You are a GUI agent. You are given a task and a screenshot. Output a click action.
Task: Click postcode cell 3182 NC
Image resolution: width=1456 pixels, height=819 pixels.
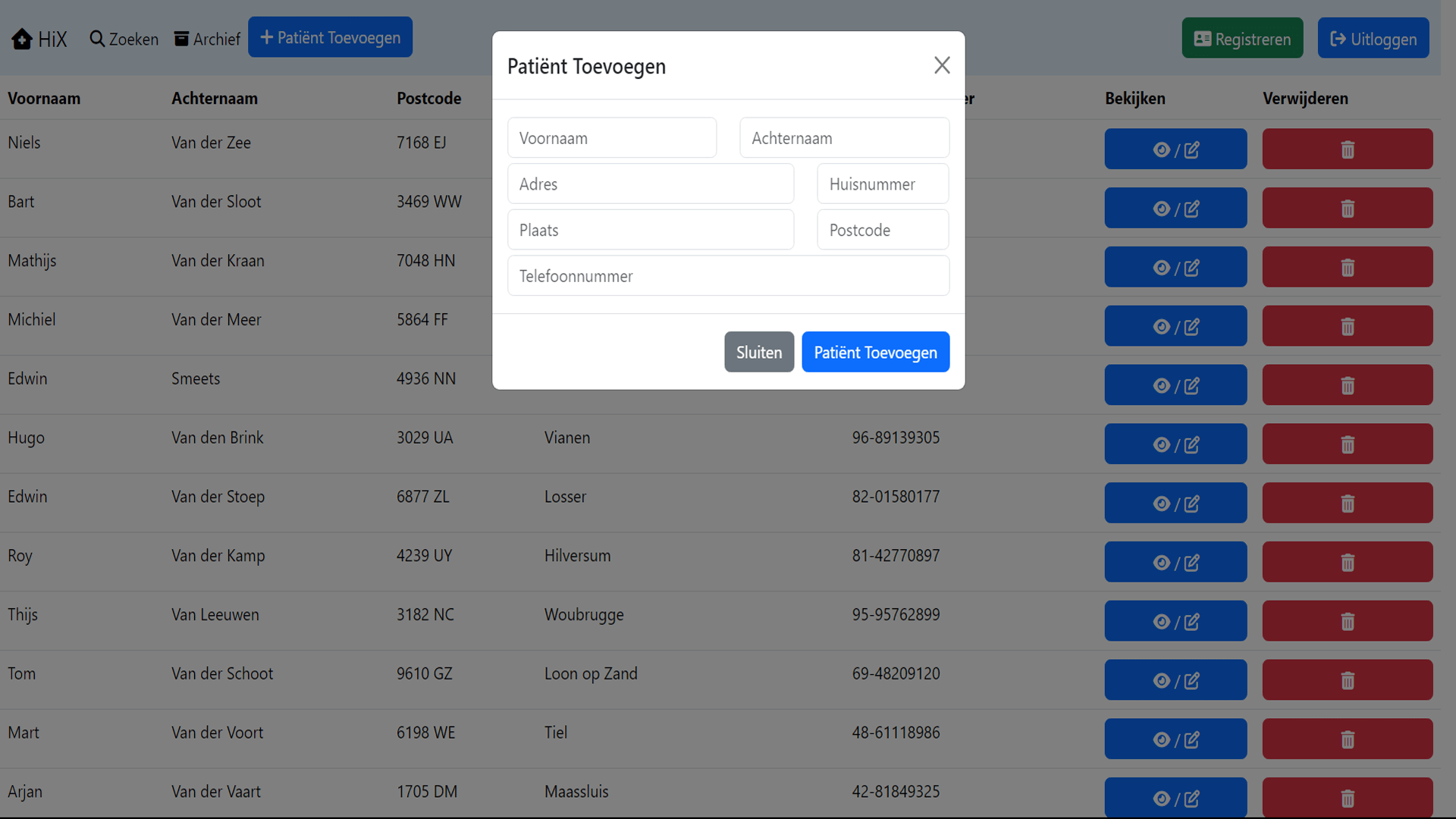click(x=425, y=615)
